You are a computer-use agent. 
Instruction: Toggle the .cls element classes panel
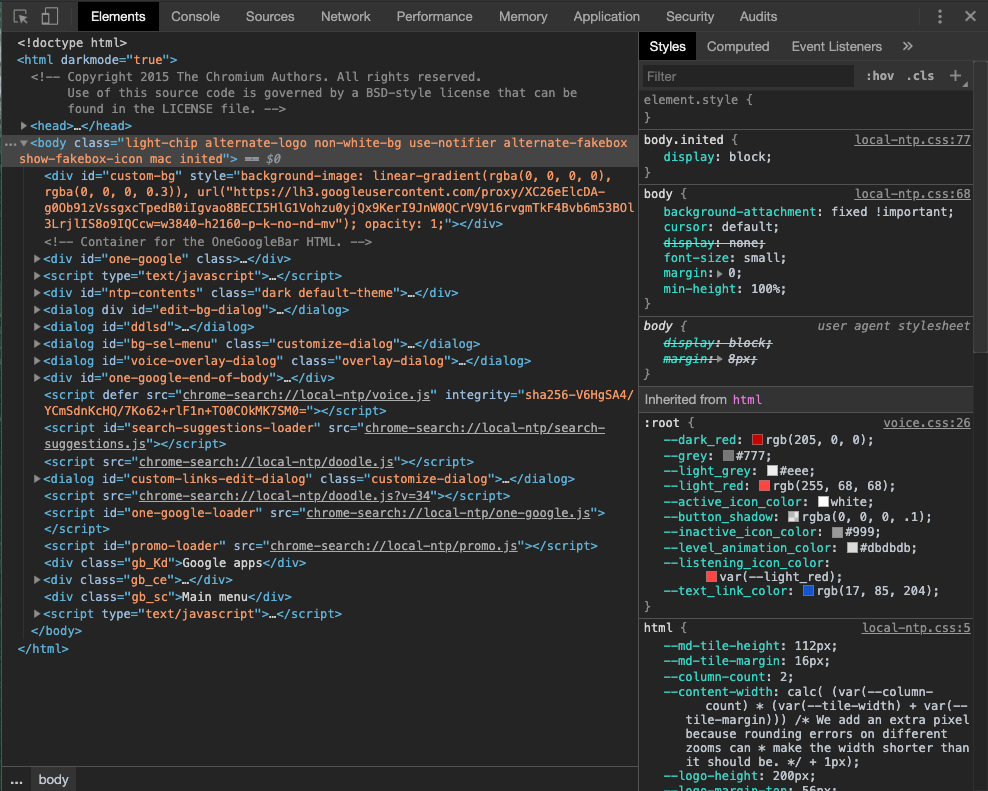pos(920,76)
